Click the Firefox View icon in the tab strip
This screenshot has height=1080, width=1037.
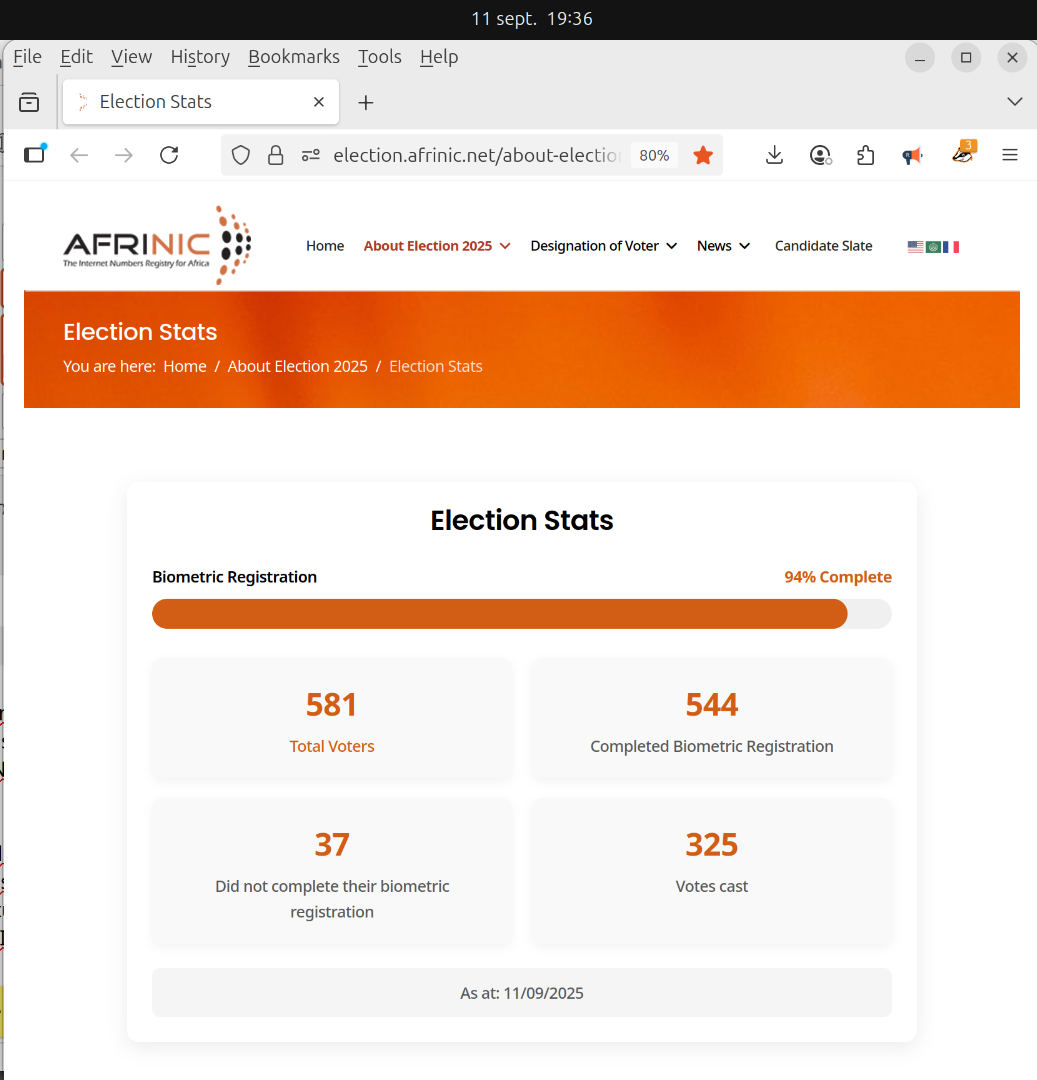tap(29, 102)
